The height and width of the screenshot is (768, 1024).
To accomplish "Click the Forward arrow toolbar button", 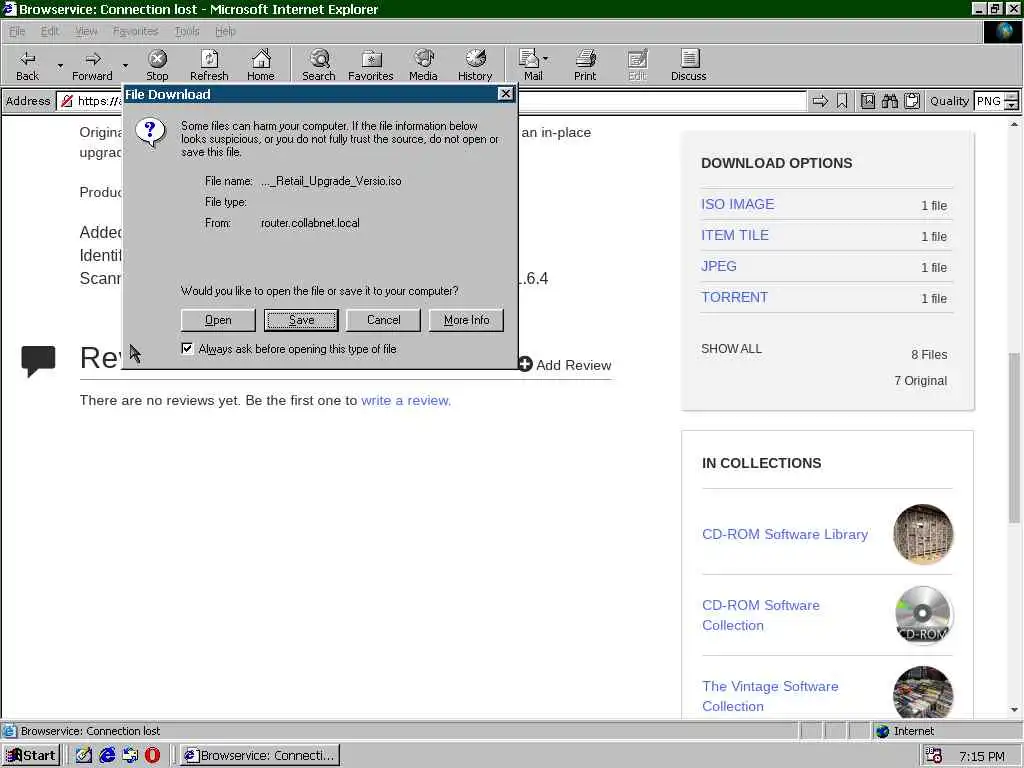I will [92, 65].
